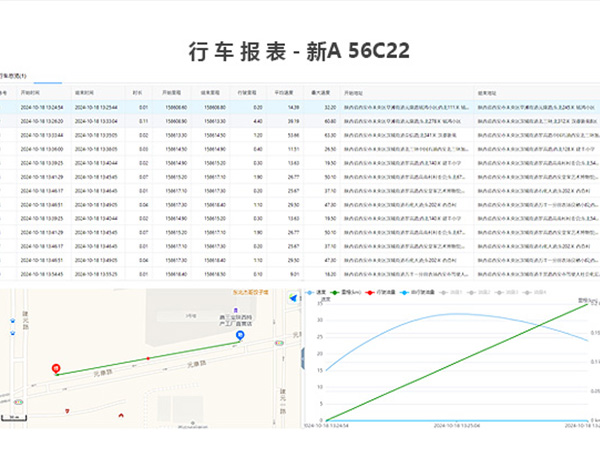Click the 平均速度 column header
600x452 pixels.
pos(284,93)
